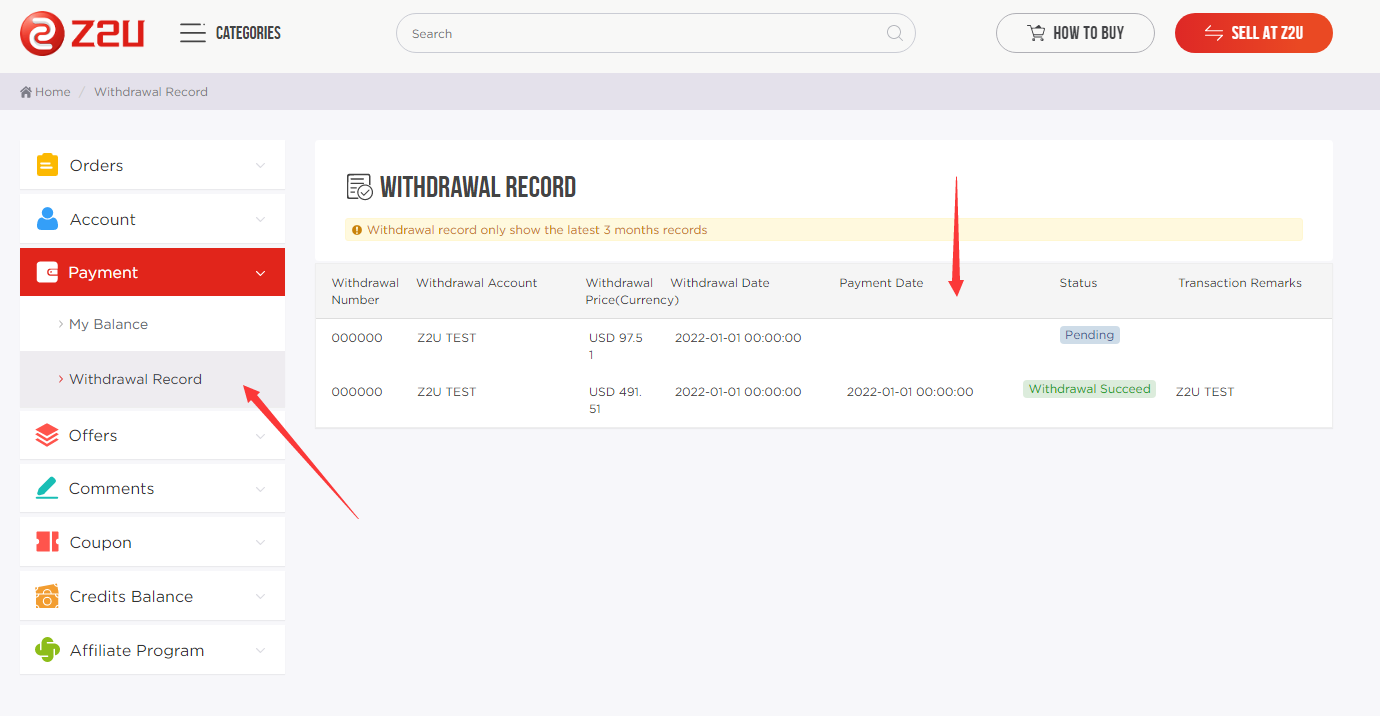Click the Withdrawal Number column header
The image size is (1380, 716).
365,291
